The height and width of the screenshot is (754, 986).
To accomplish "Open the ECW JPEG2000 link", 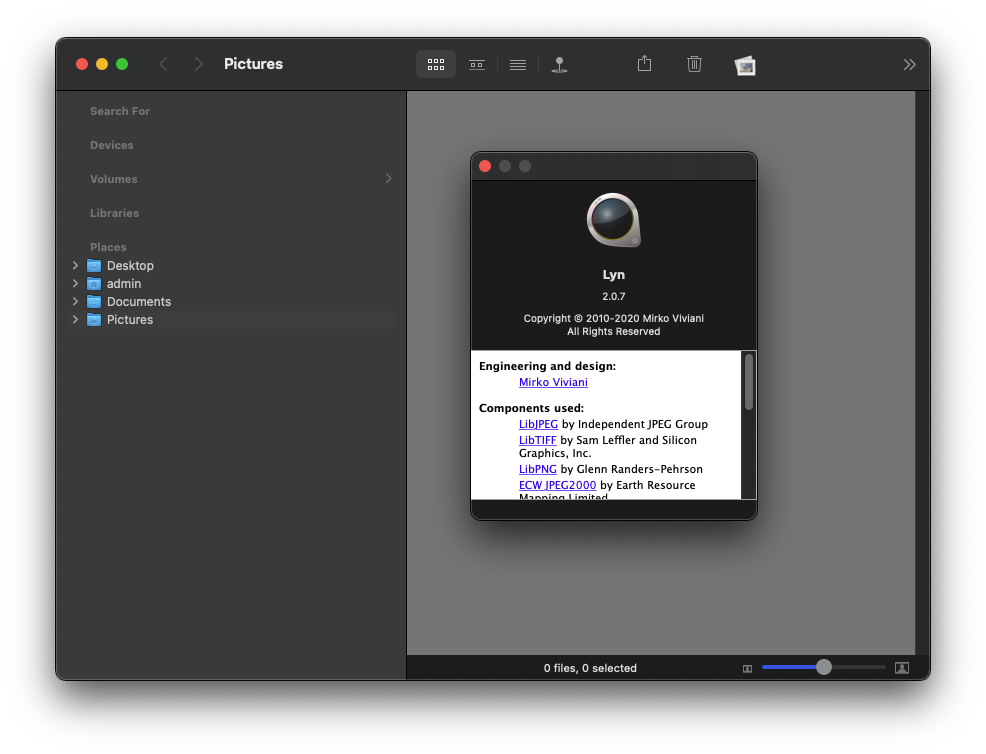I will pos(557,485).
